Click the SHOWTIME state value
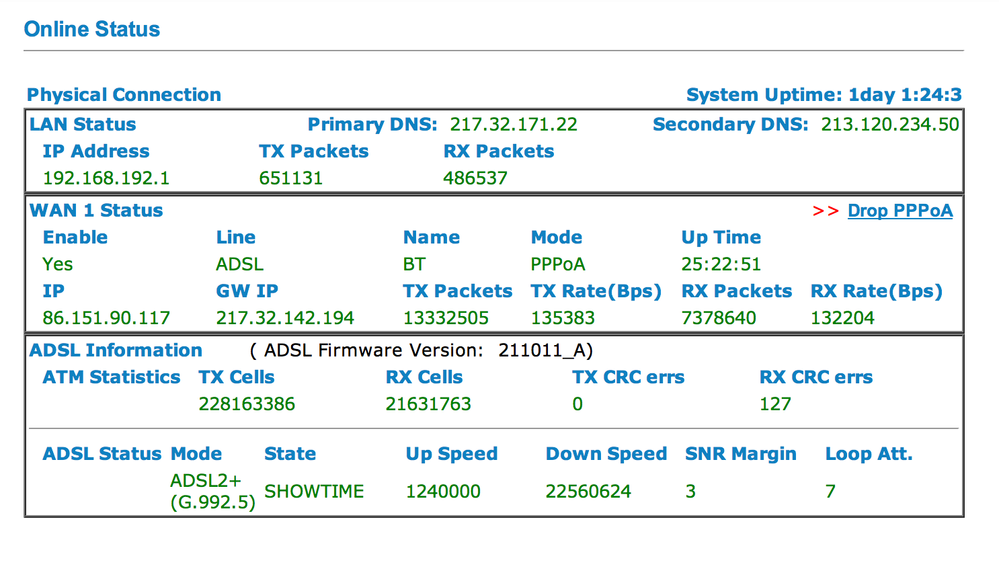This screenshot has height=565, width=999. click(x=314, y=492)
